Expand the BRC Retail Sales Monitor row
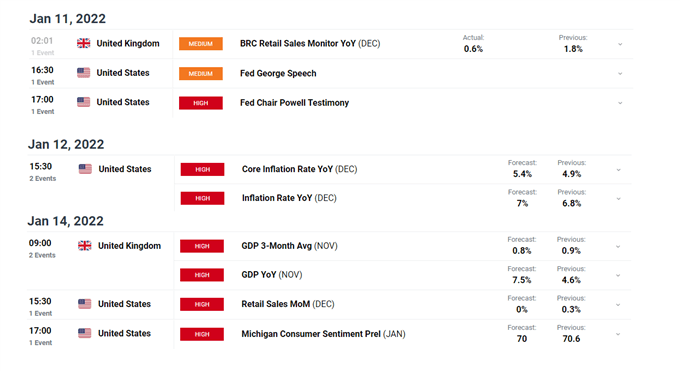This screenshot has width=680, height=371. tap(620, 44)
